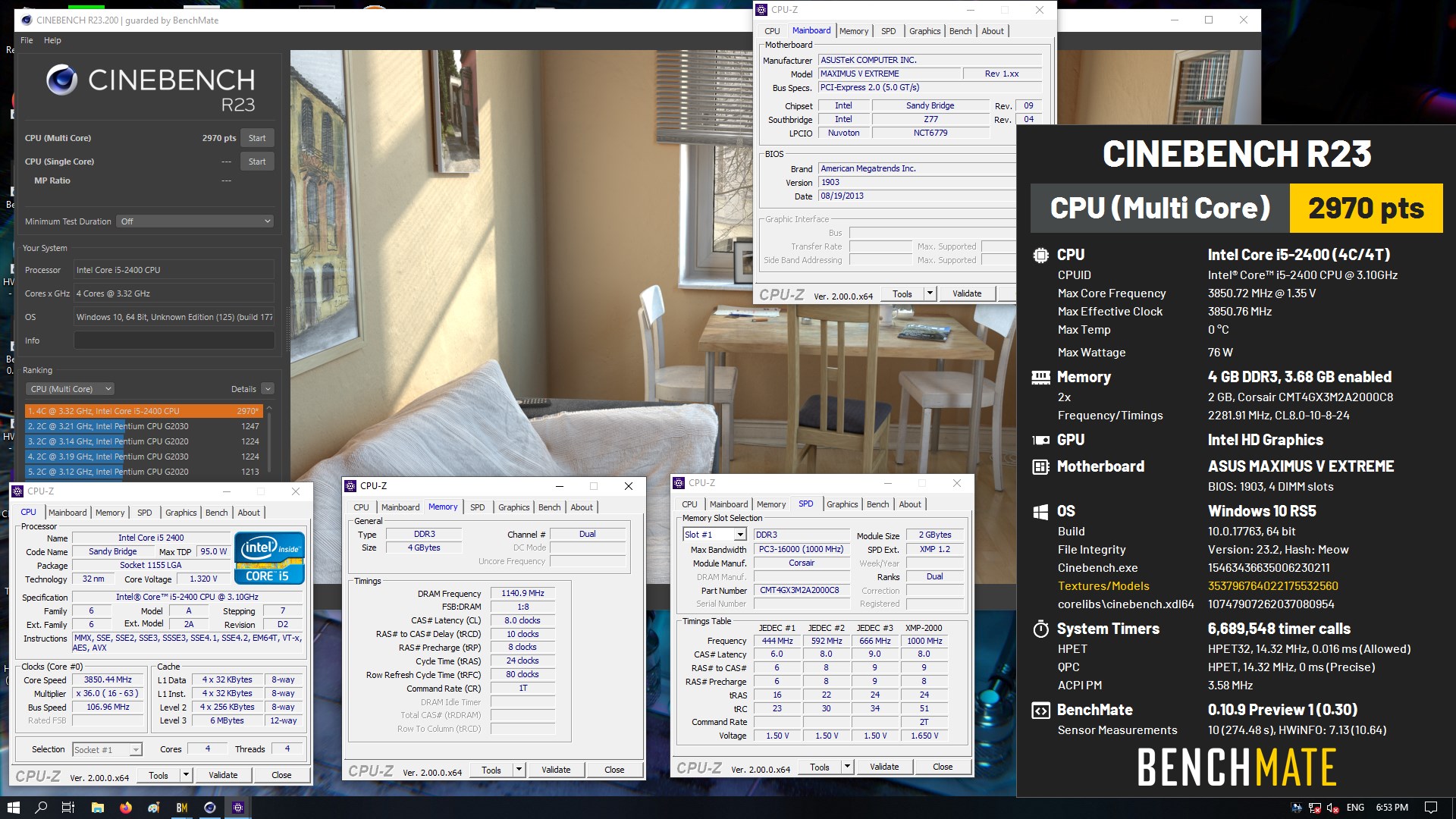Image resolution: width=1456 pixels, height=819 pixels.
Task: Click CPU-Z Mainboard window title icon
Action: click(x=762, y=10)
